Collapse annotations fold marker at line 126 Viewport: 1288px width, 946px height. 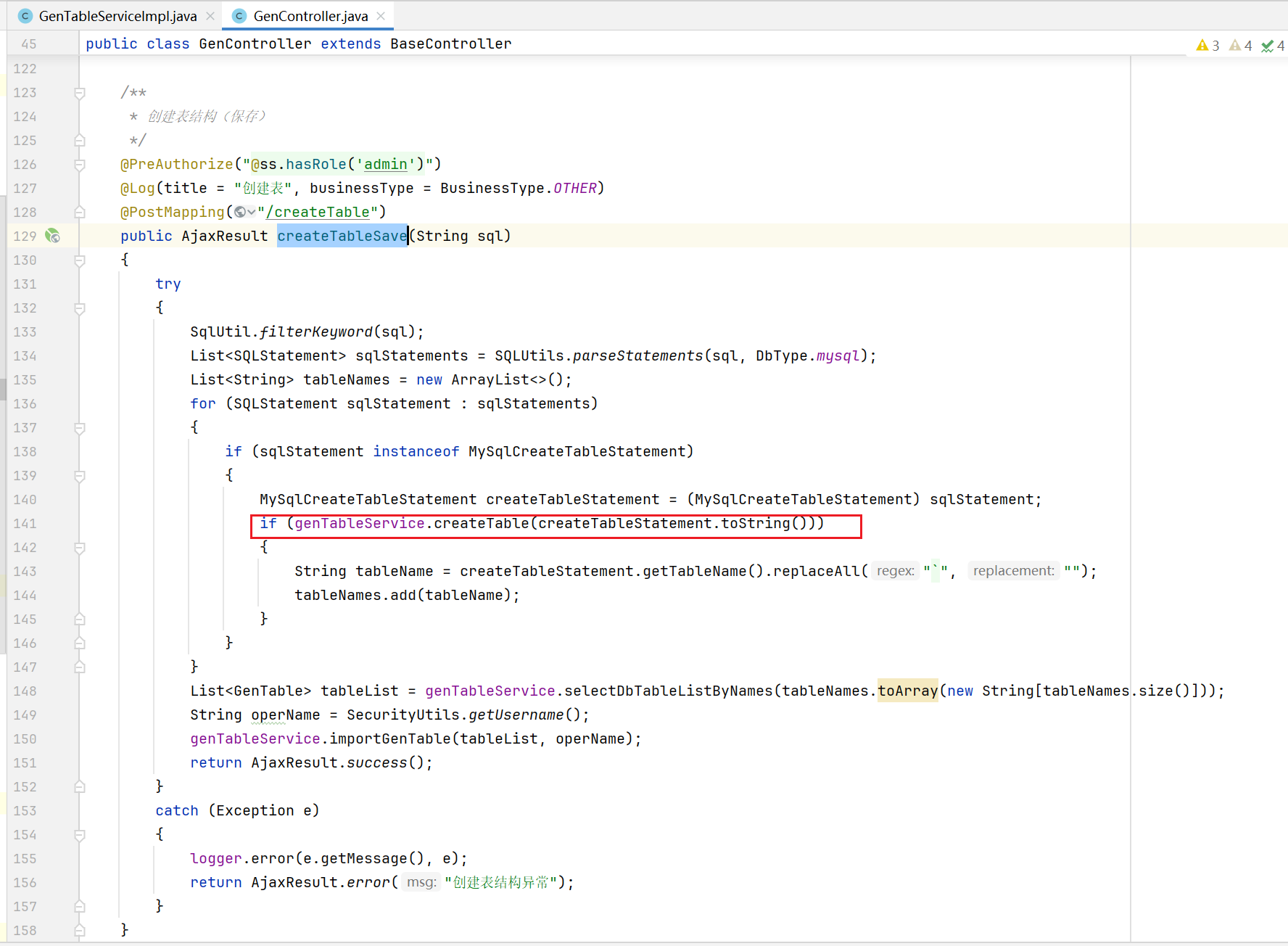(x=80, y=165)
